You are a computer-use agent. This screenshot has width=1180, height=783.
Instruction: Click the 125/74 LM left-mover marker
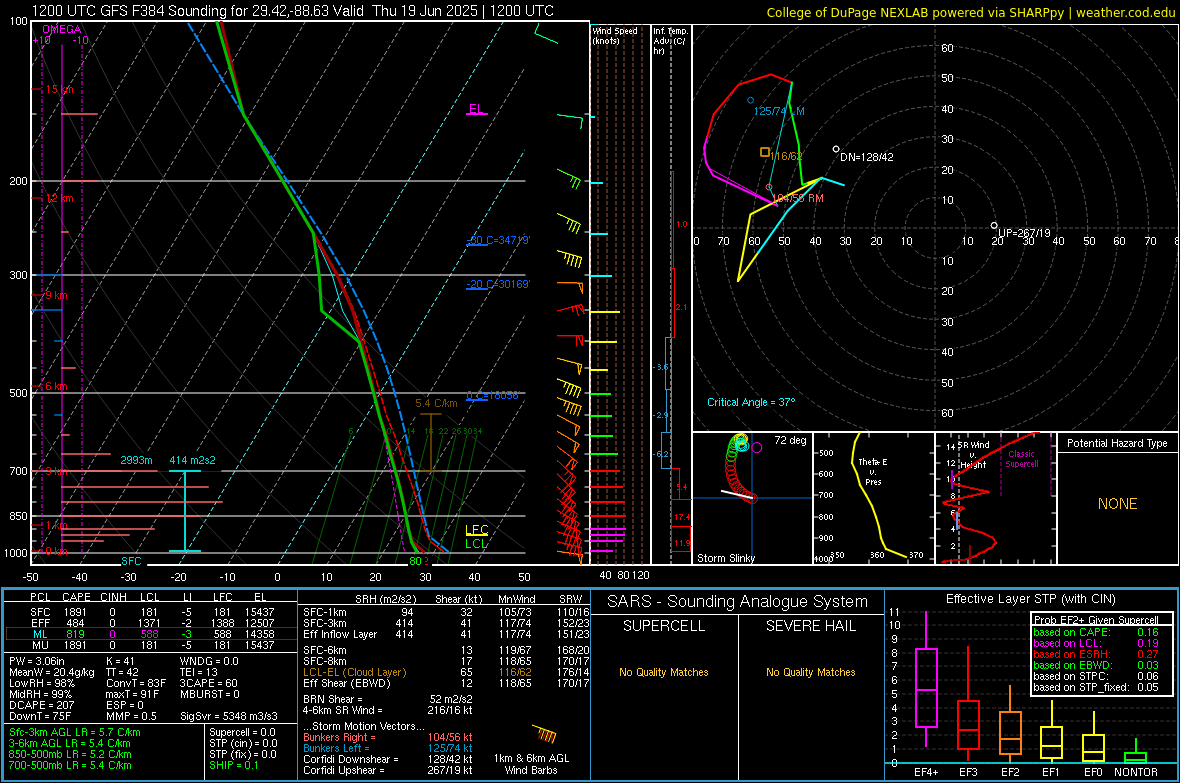[750, 100]
